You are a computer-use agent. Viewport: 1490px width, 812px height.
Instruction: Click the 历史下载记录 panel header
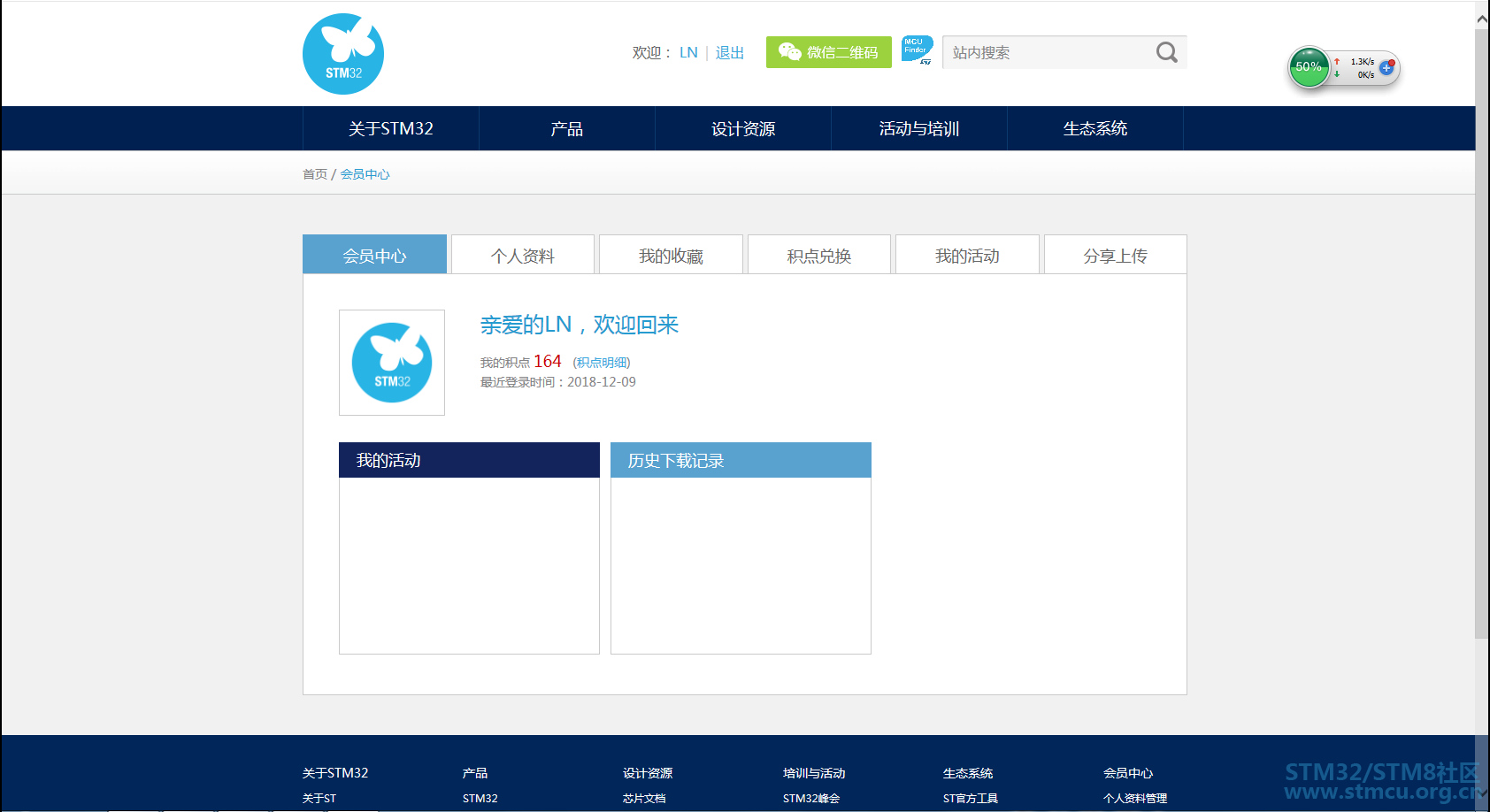point(741,460)
